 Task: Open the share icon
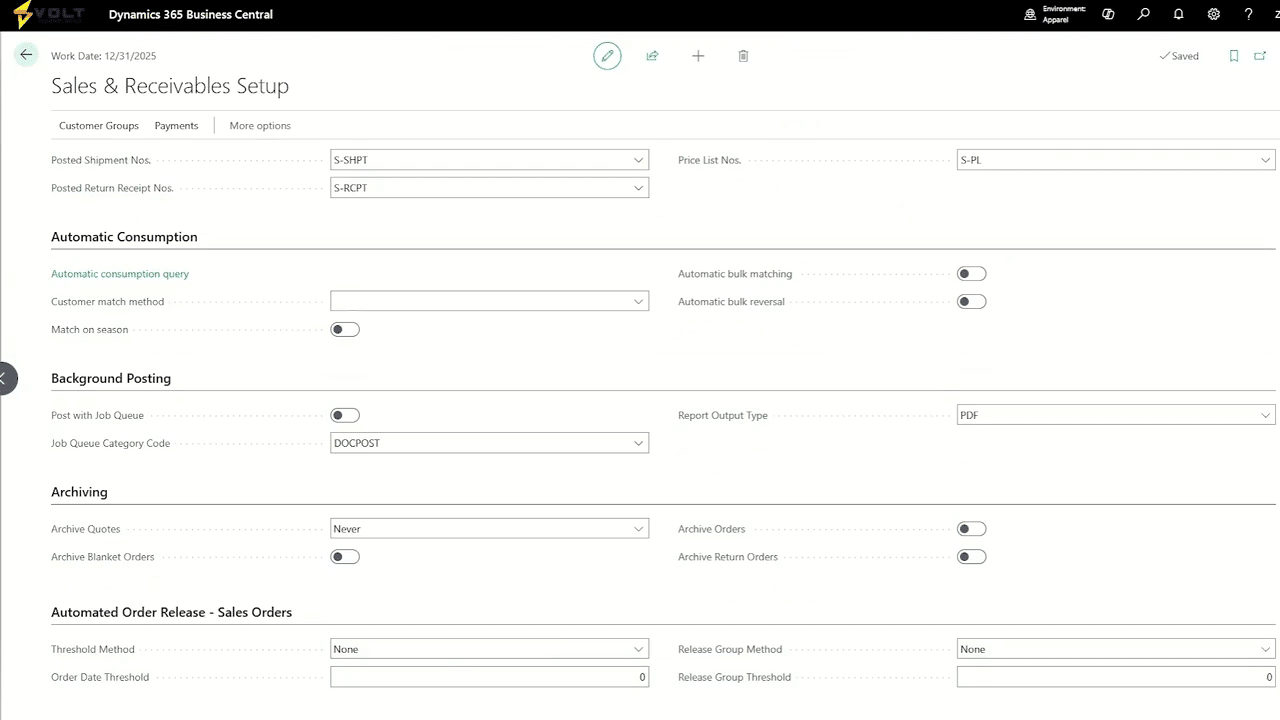(x=652, y=56)
